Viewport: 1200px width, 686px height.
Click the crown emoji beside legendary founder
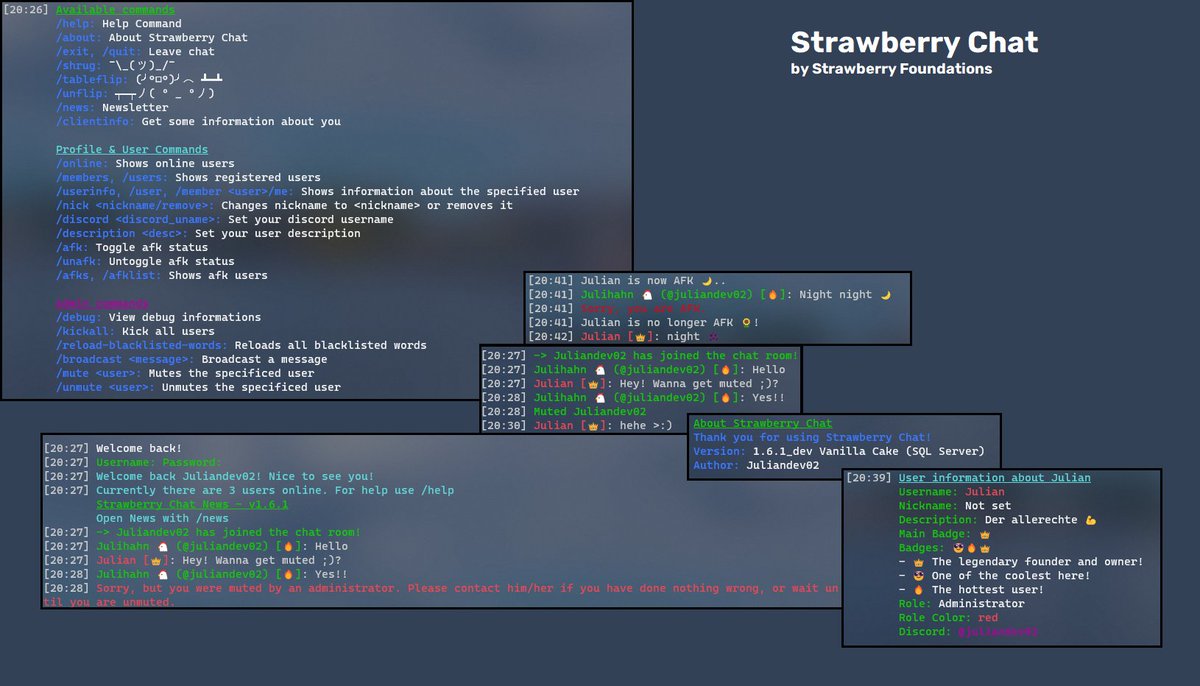(918, 562)
